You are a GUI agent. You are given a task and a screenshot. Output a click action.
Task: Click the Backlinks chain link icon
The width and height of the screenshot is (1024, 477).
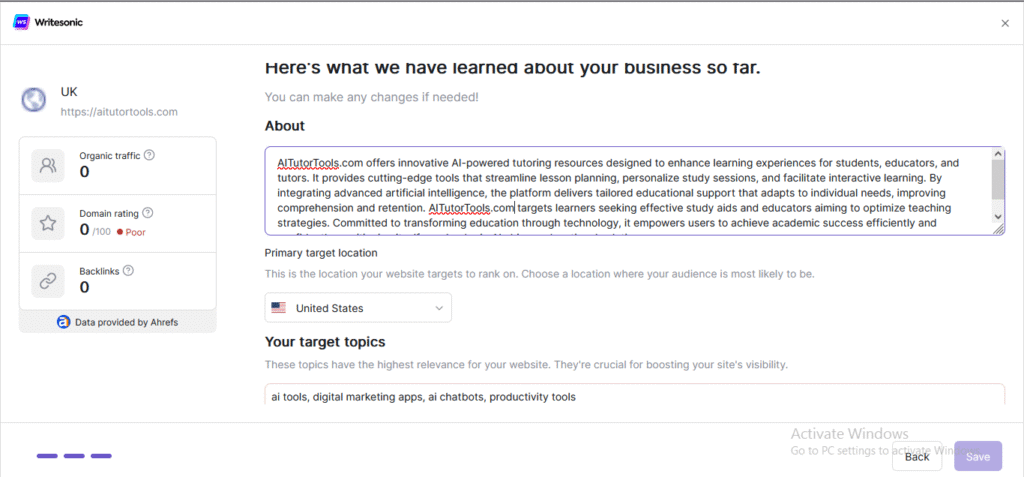point(48,281)
